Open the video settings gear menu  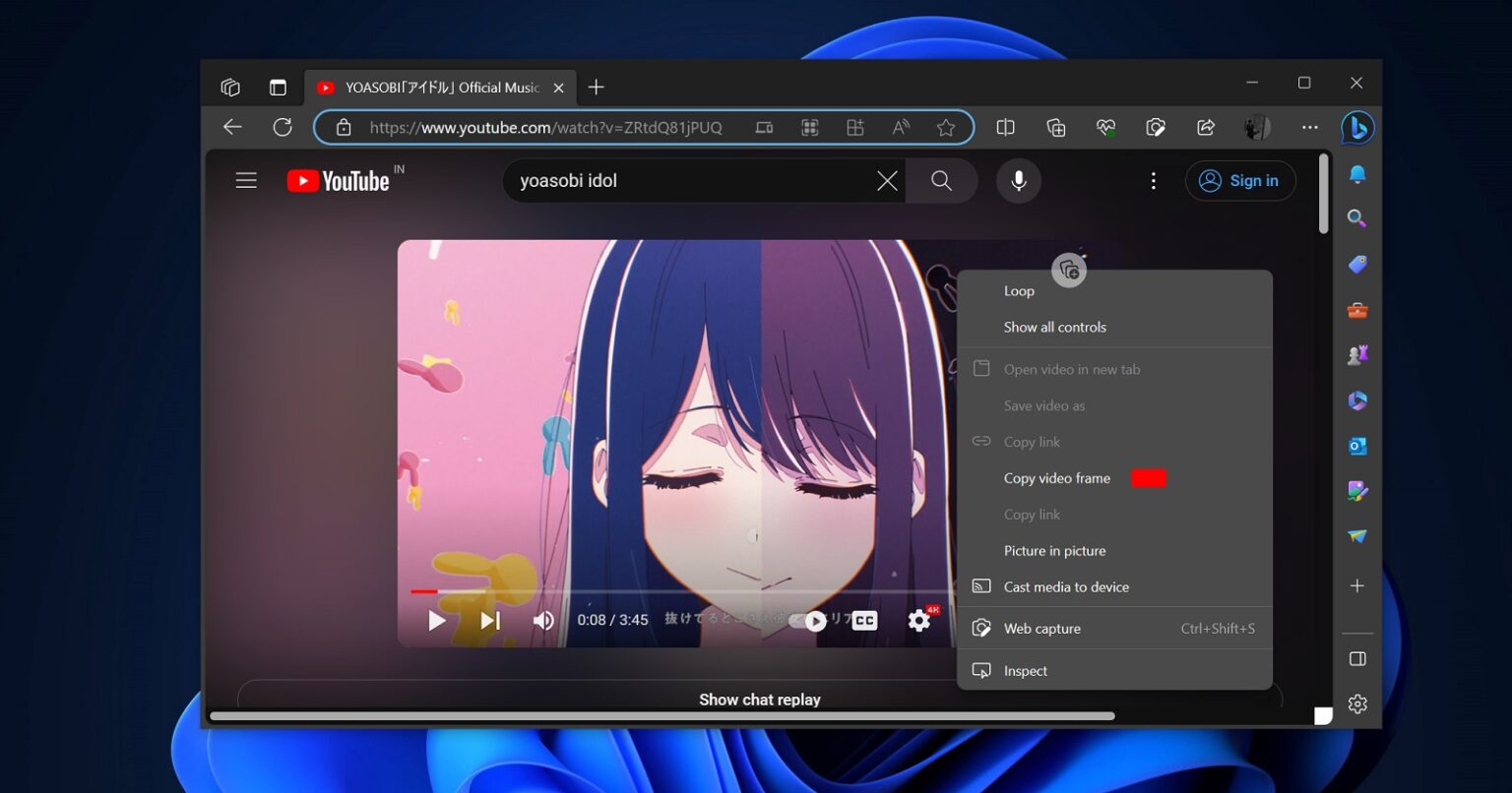click(918, 621)
